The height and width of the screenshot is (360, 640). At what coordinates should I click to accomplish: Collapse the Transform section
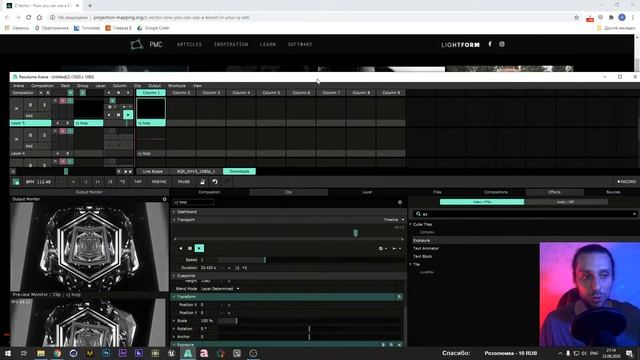click(x=174, y=297)
